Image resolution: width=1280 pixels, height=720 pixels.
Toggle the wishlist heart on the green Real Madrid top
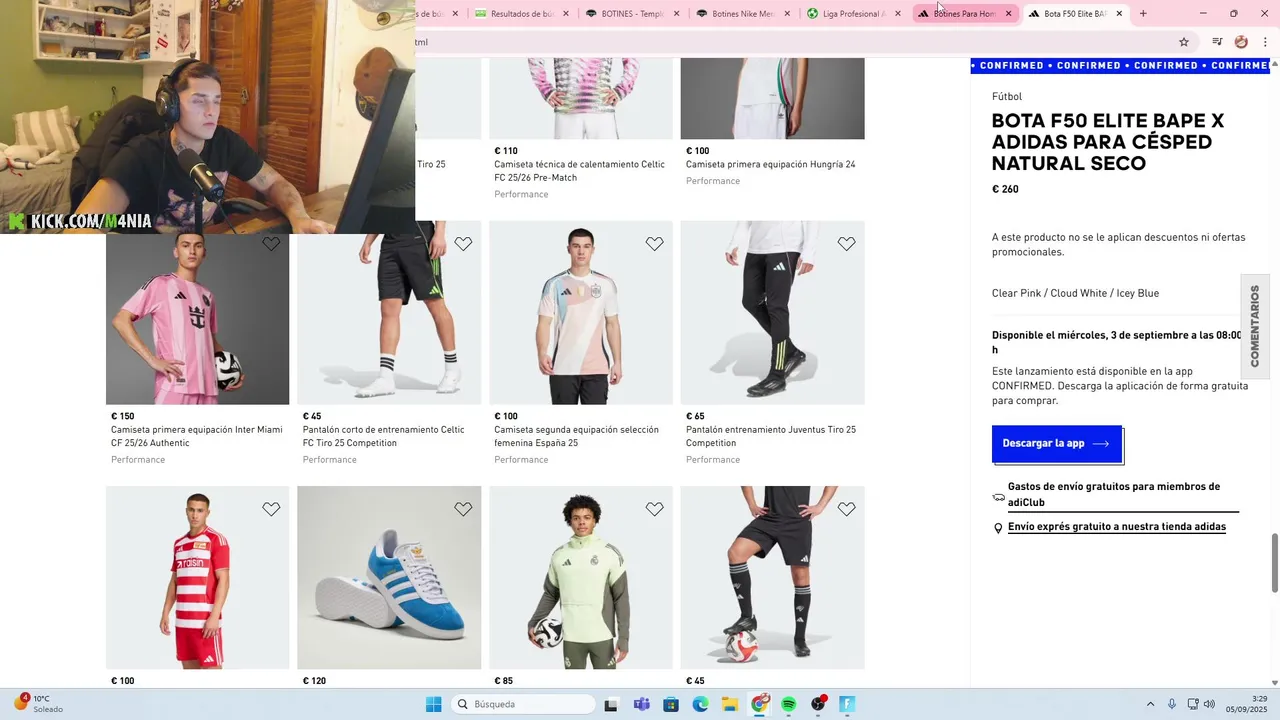pos(654,509)
